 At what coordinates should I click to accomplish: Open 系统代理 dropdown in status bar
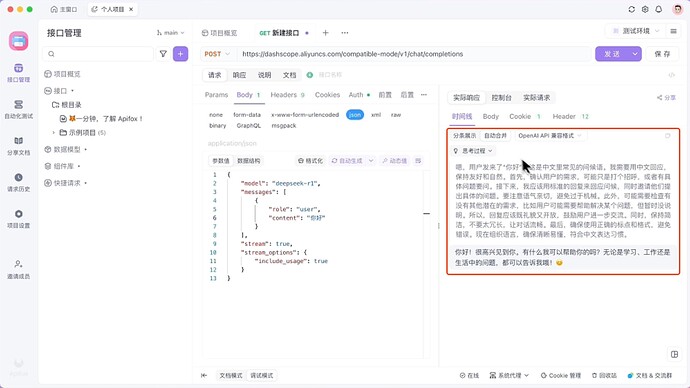pos(509,375)
